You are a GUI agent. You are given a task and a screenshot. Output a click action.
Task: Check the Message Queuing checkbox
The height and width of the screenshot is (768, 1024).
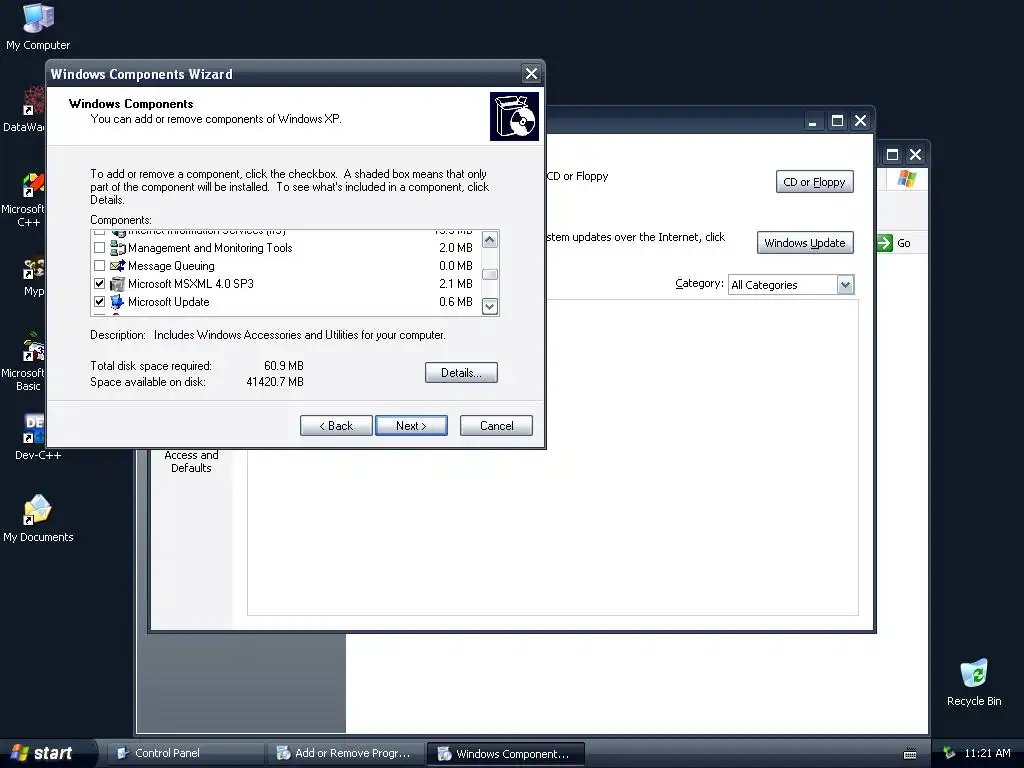coord(99,266)
